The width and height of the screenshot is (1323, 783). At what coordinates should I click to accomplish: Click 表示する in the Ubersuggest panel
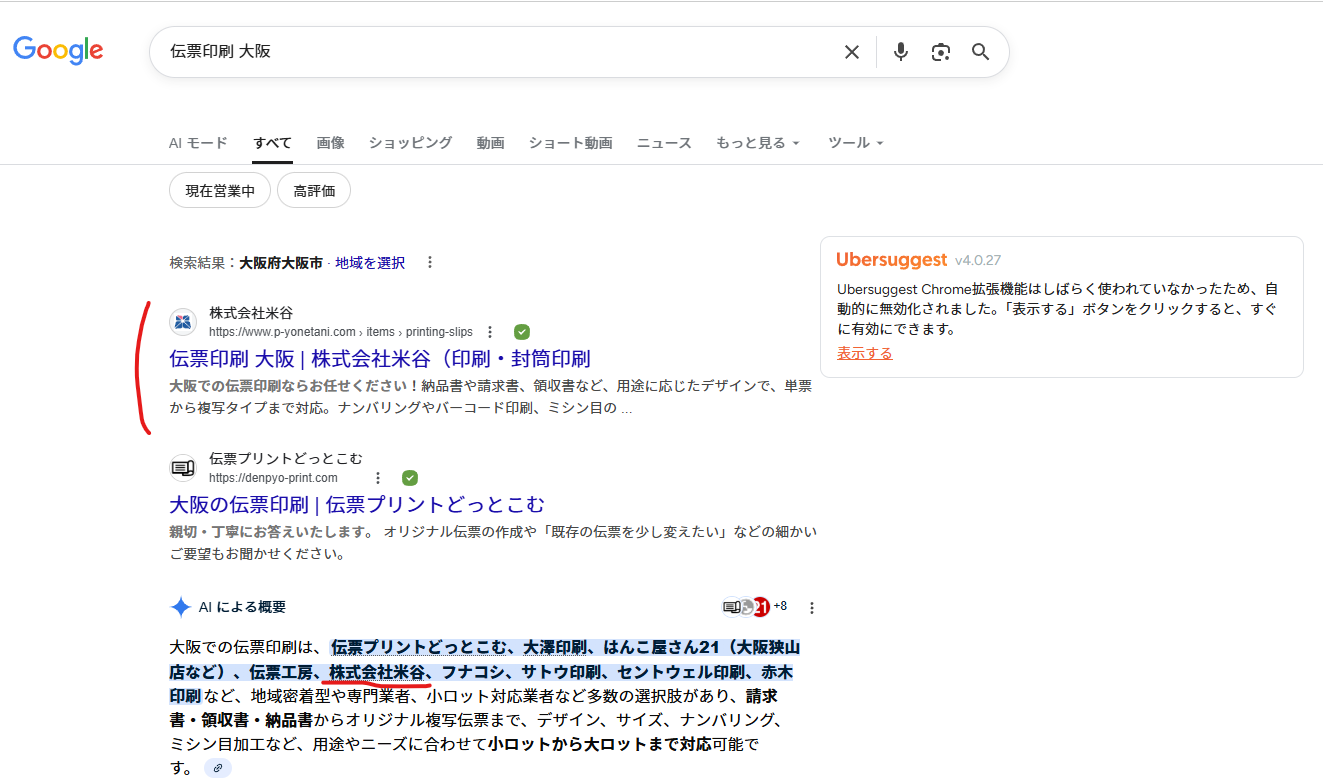864,353
